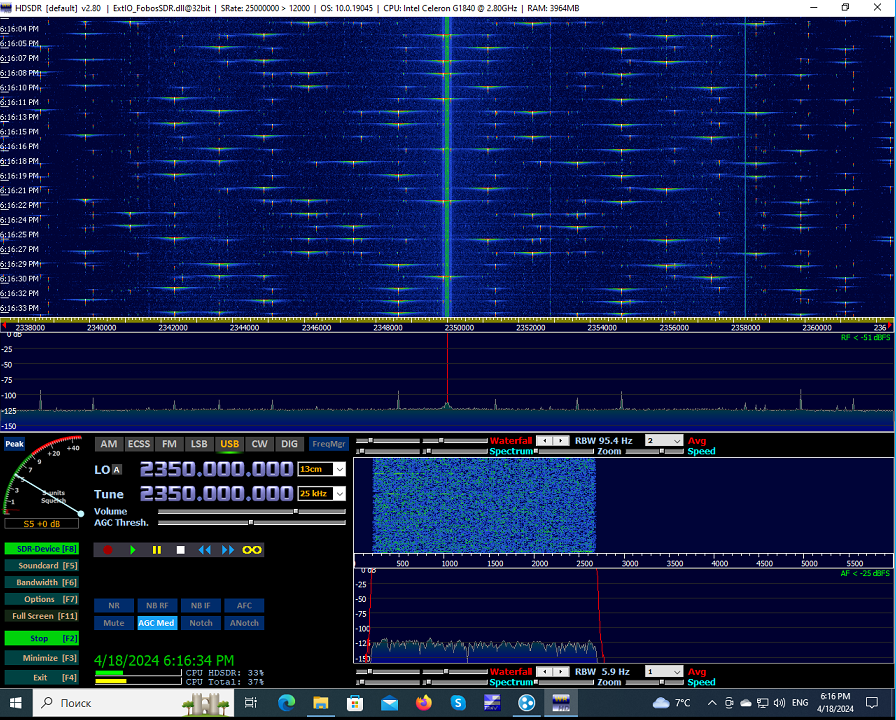Open the 13cm band preset dropdown
Screen dimensions: 896x720
pyautogui.click(x=320, y=468)
